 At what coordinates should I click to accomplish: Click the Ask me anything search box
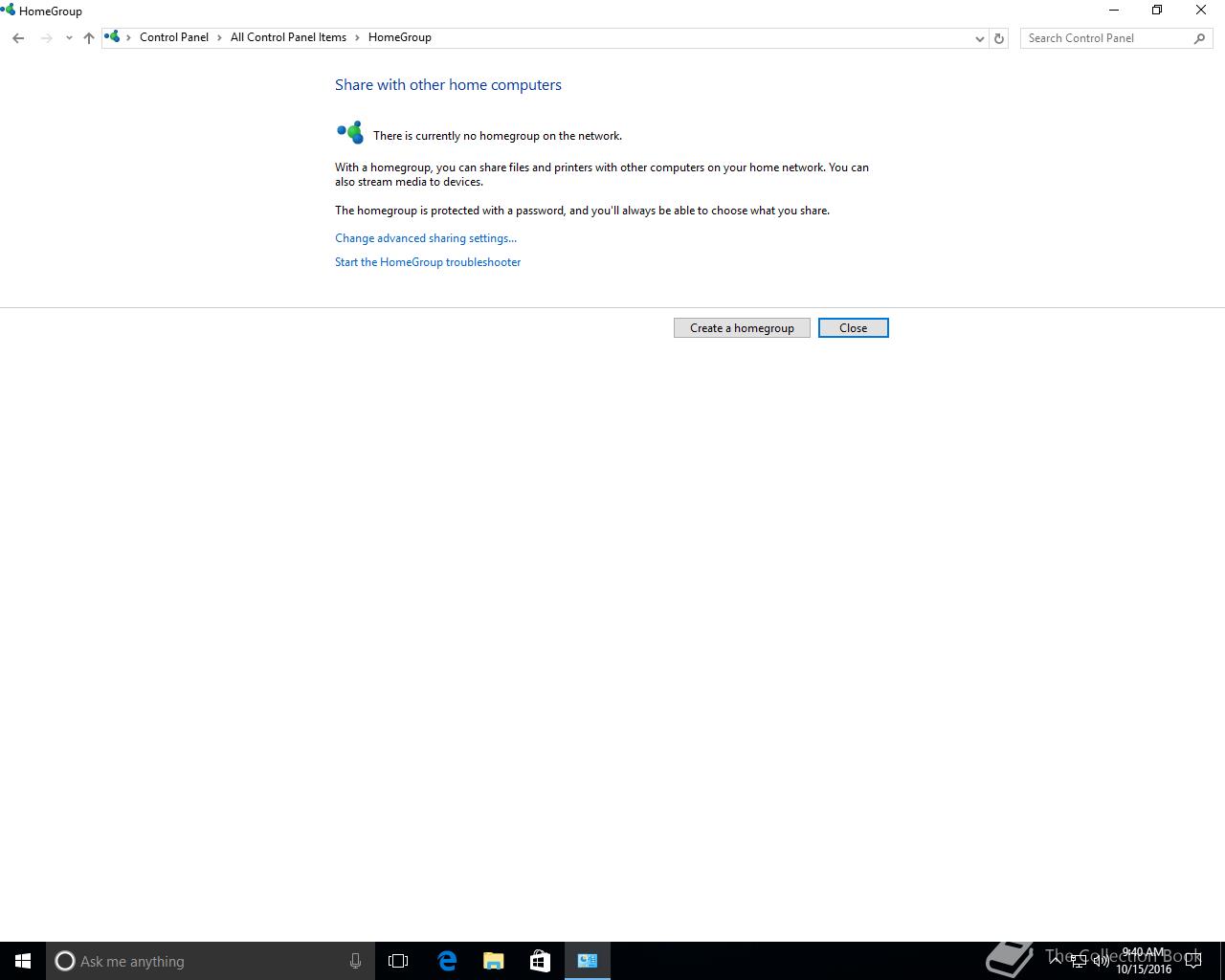click(207, 961)
